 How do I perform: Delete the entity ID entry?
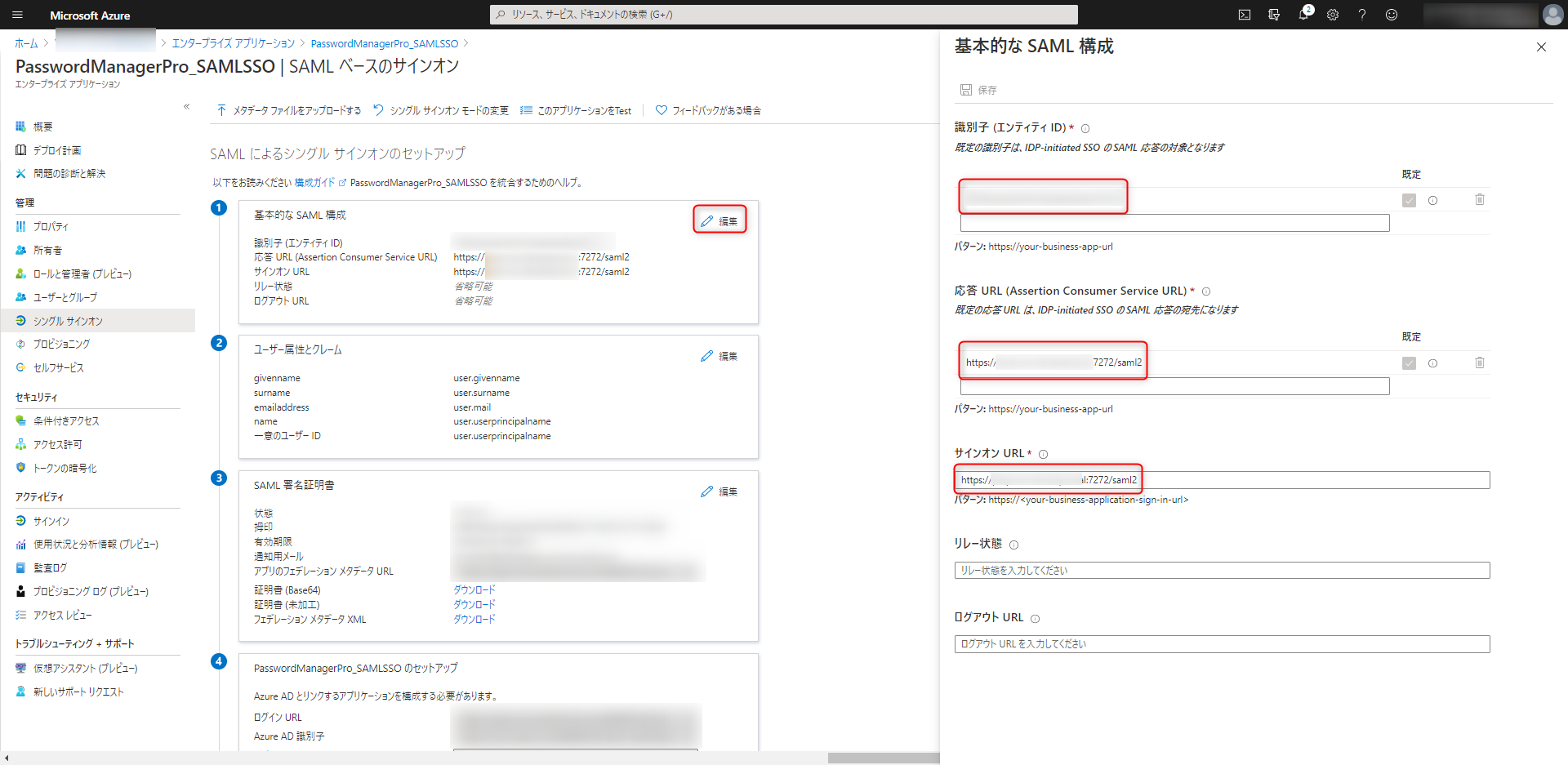[x=1480, y=199]
